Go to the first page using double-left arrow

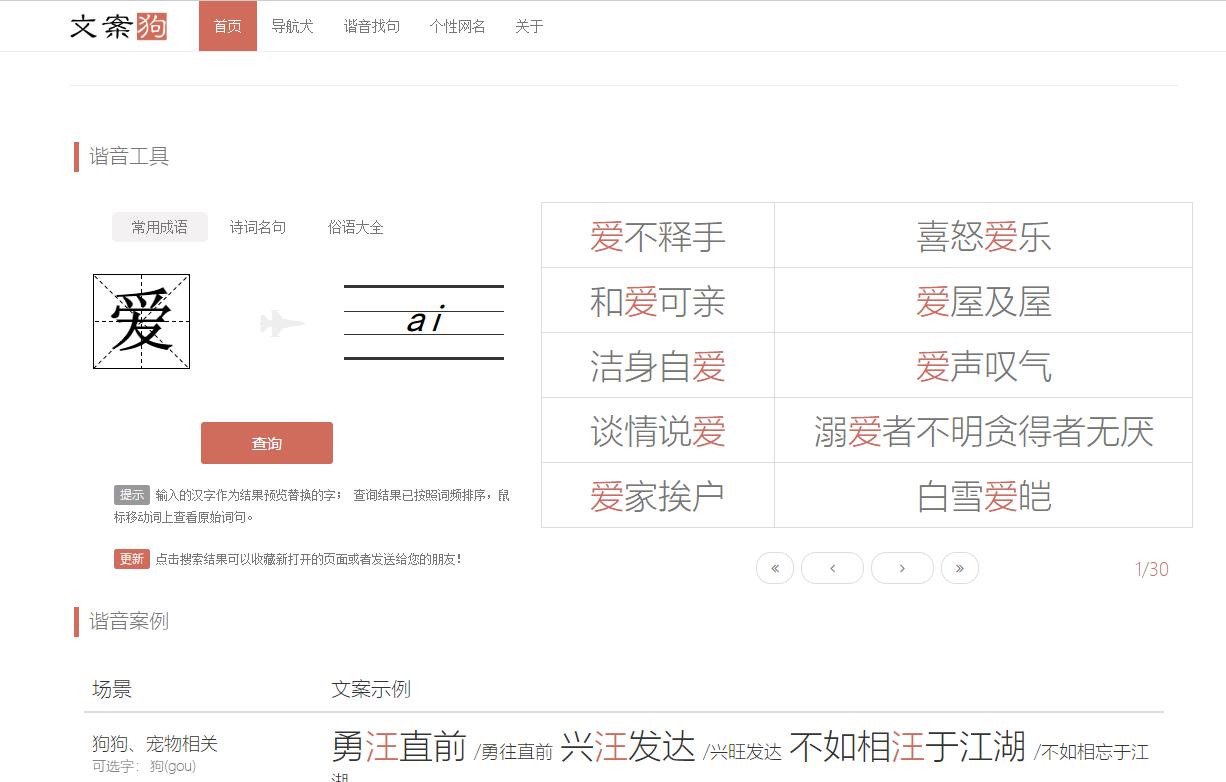click(x=775, y=567)
